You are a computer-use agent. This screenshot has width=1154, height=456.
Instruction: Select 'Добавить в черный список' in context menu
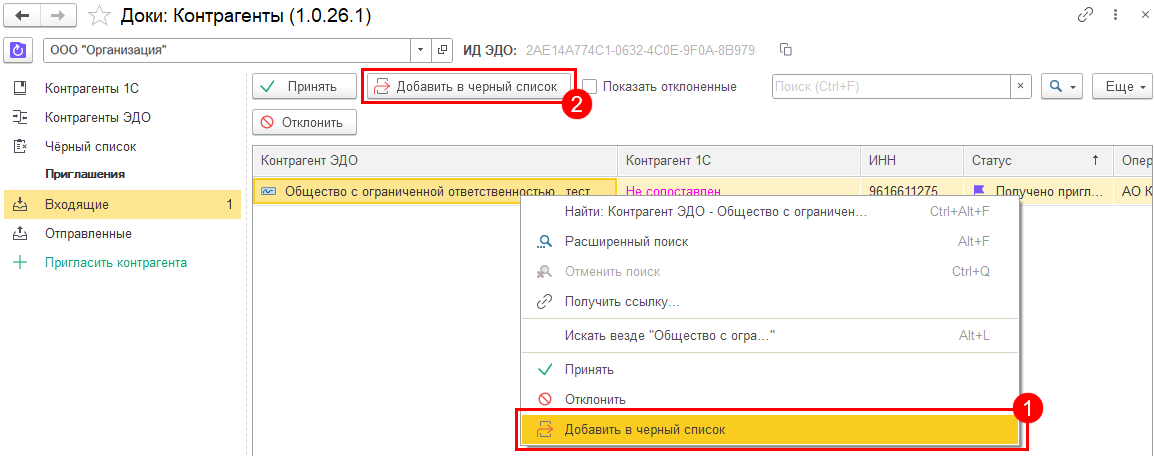click(645, 430)
